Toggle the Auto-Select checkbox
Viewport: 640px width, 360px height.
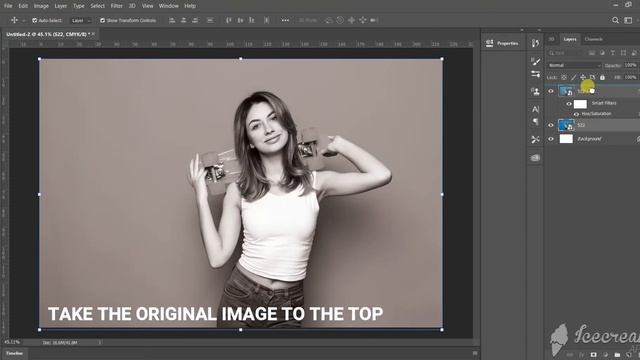click(35, 20)
